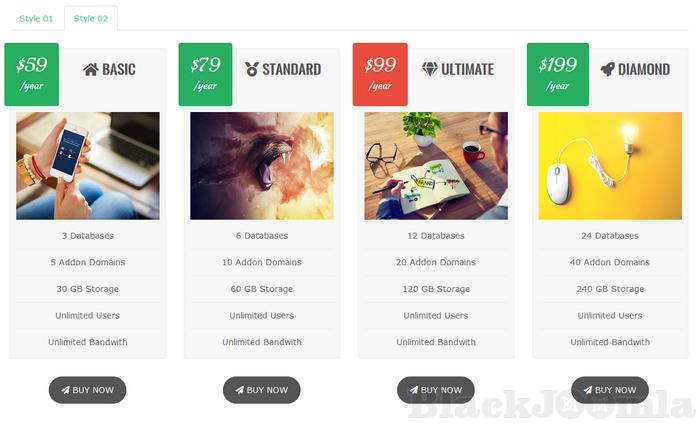This screenshot has height=424, width=700.
Task: Open the desk notebook Ultimate plan image
Action: (x=436, y=166)
